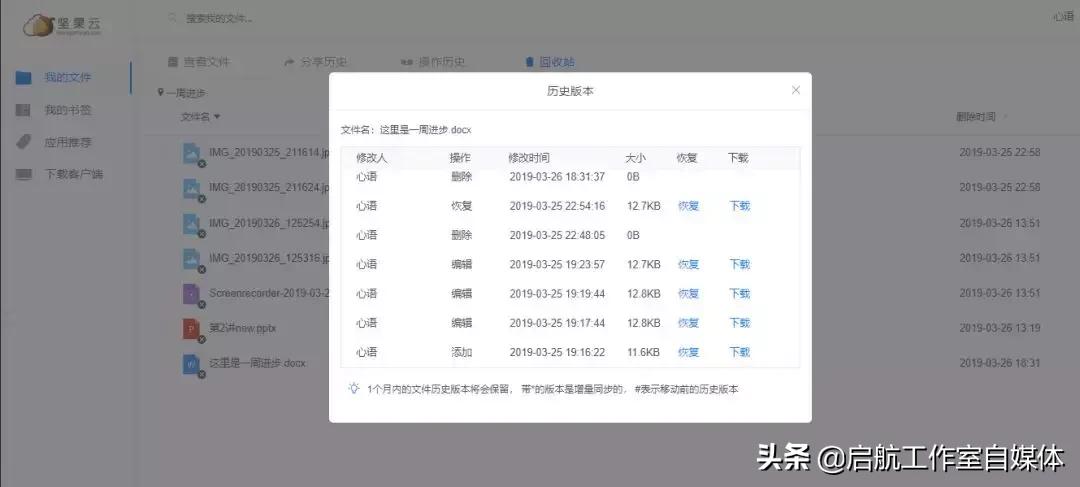1080x487 pixels.
Task: Switch to the 分享历史 tab
Action: pyautogui.click(x=316, y=62)
